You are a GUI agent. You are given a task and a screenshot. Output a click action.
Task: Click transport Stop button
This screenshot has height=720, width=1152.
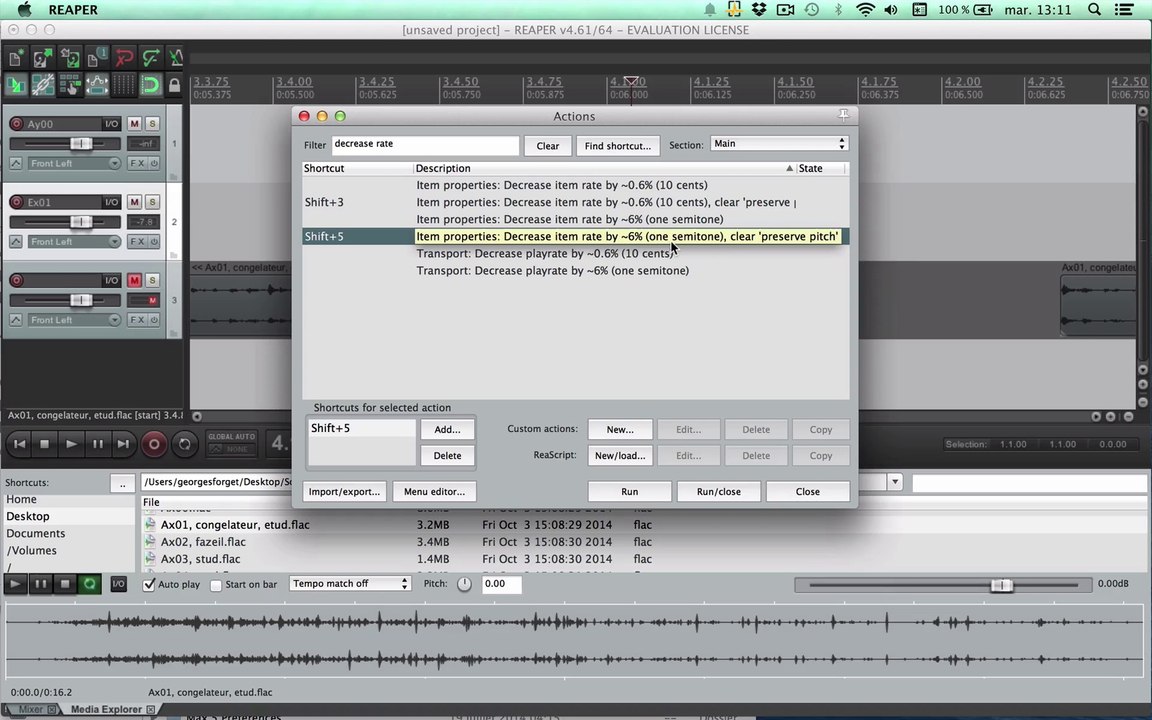44,444
